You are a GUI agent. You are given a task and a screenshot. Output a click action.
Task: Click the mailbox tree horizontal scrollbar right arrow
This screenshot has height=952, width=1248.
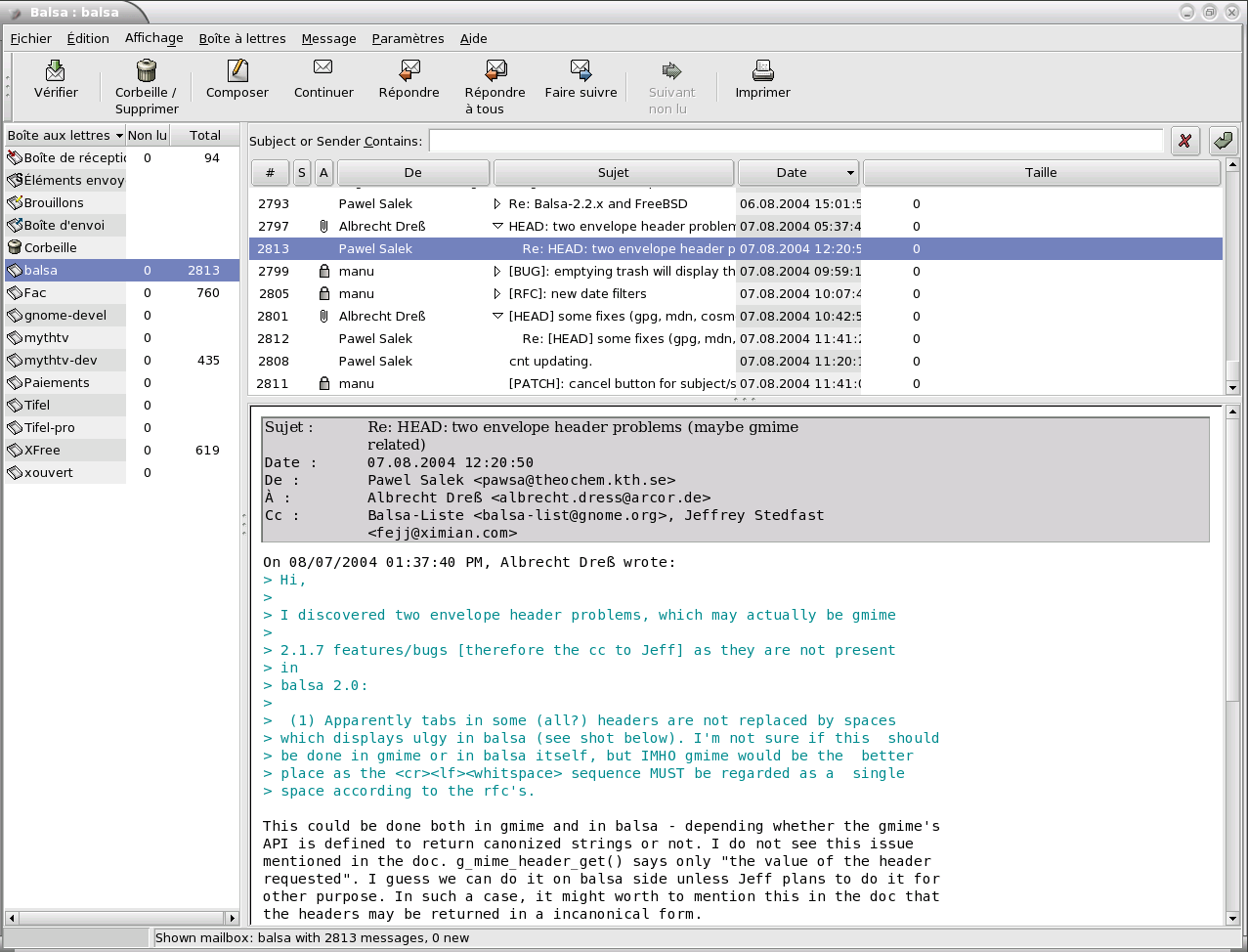(233, 918)
